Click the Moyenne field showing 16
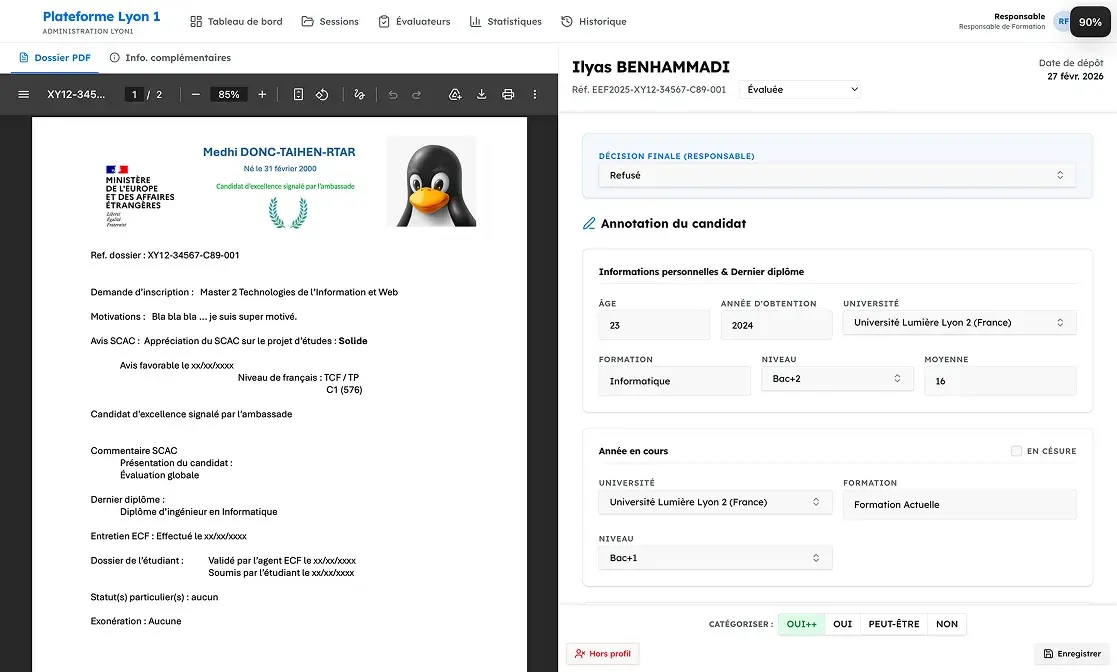 1000,381
